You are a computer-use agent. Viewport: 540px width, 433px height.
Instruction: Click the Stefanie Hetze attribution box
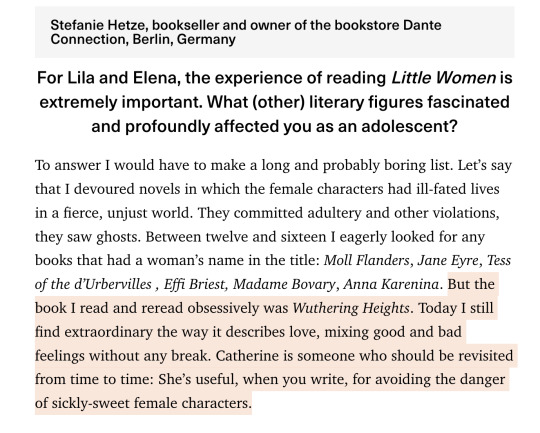274,32
